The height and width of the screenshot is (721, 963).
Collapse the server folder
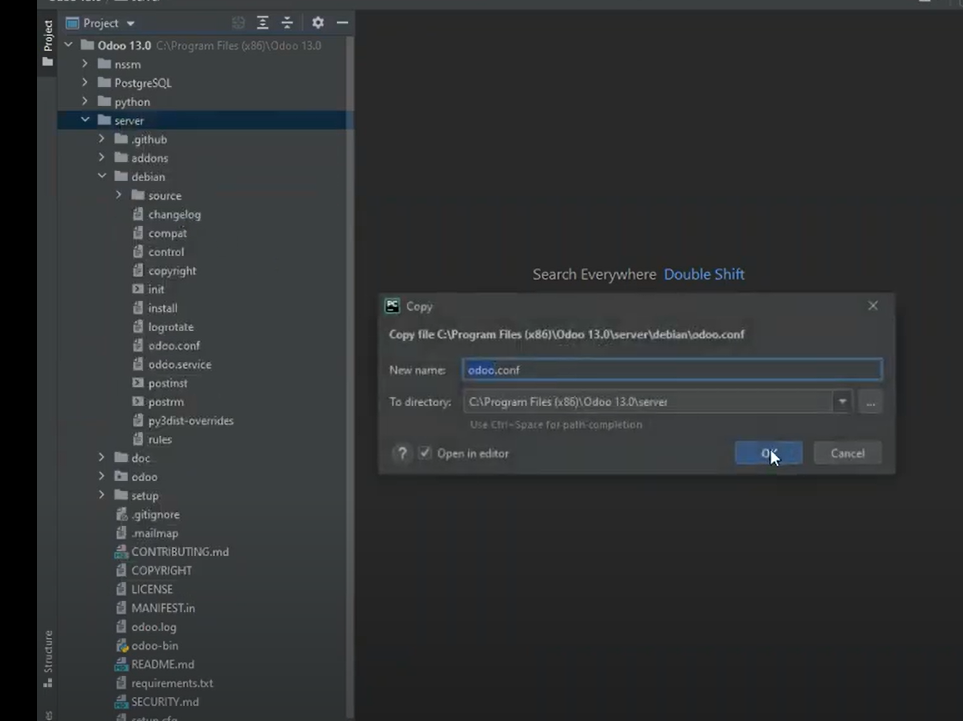(x=85, y=120)
